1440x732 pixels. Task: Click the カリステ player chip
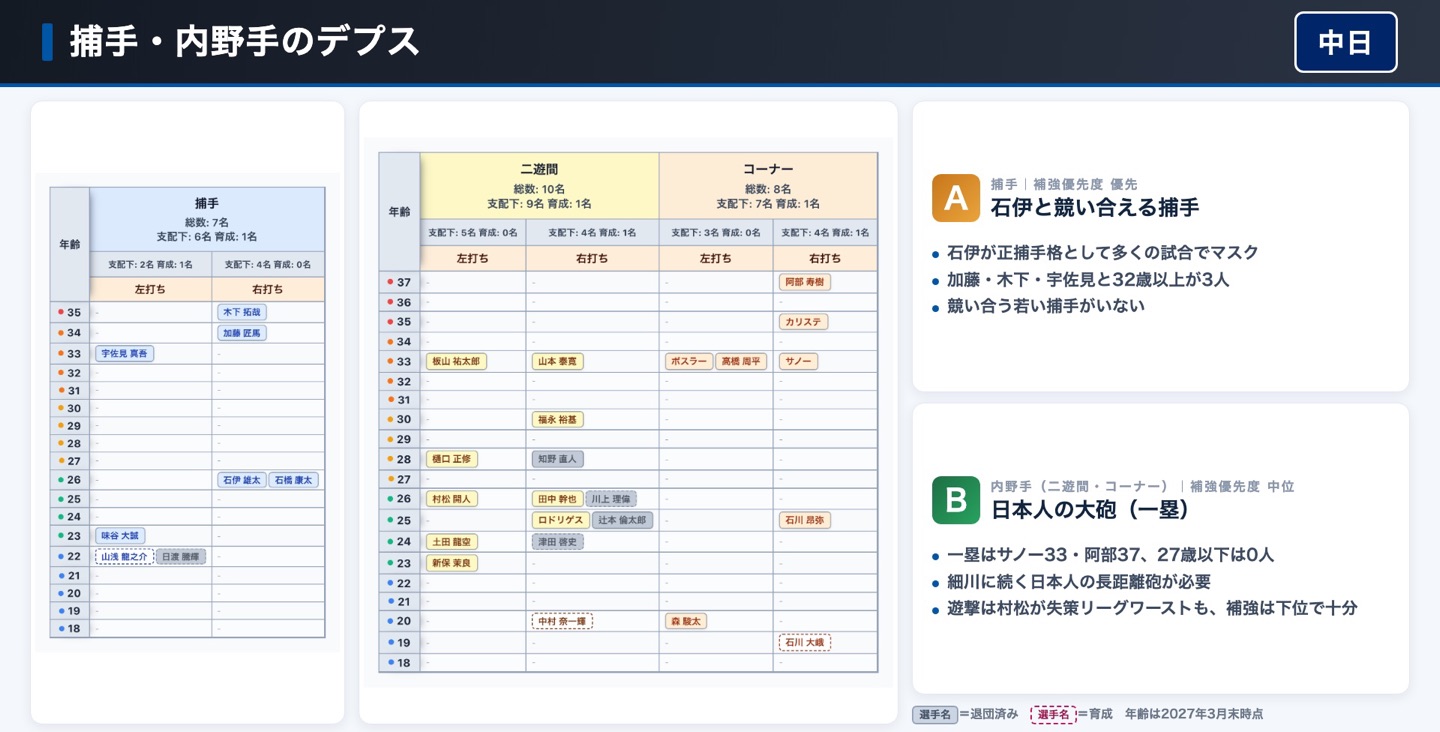pos(804,322)
